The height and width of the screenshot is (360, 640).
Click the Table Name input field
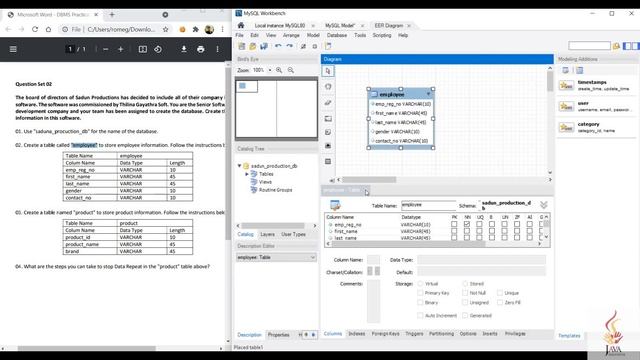[x=428, y=205]
